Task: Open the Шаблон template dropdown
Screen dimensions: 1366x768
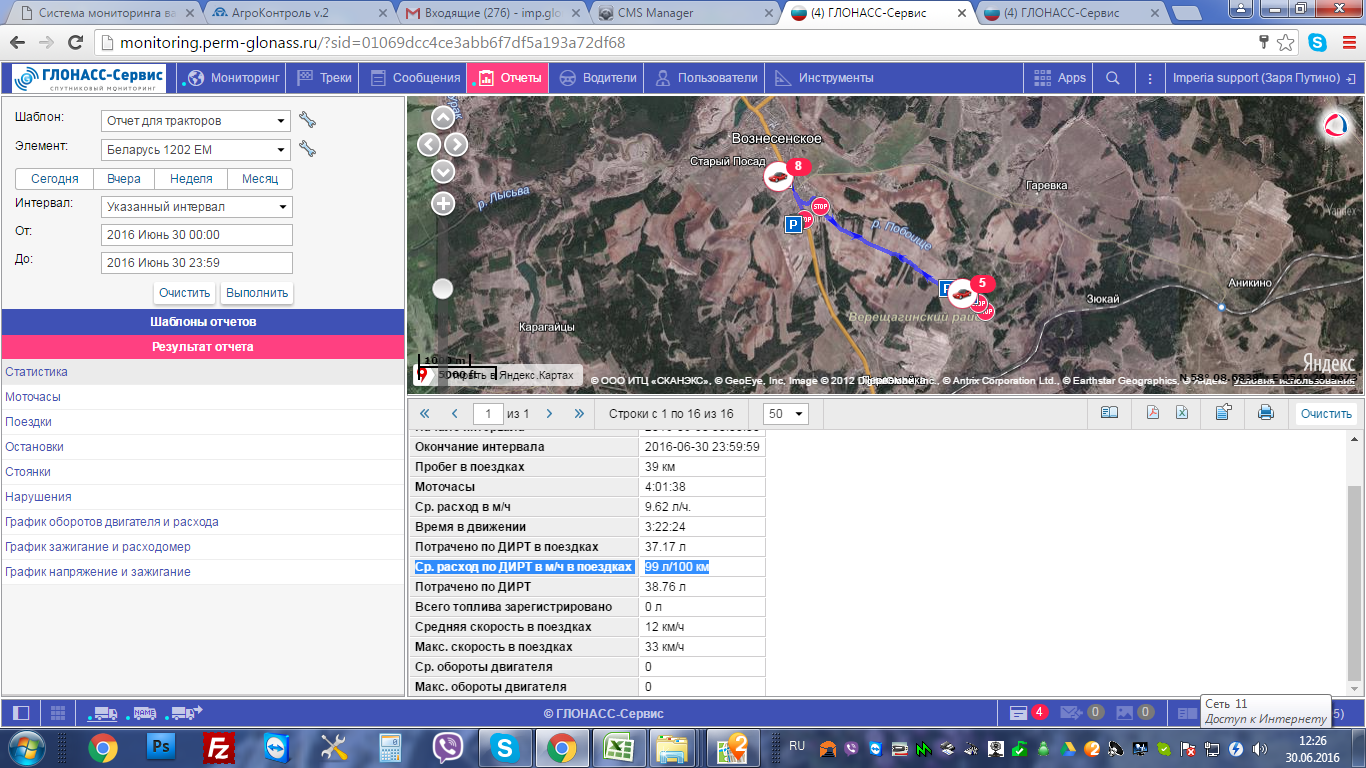Action: (196, 121)
